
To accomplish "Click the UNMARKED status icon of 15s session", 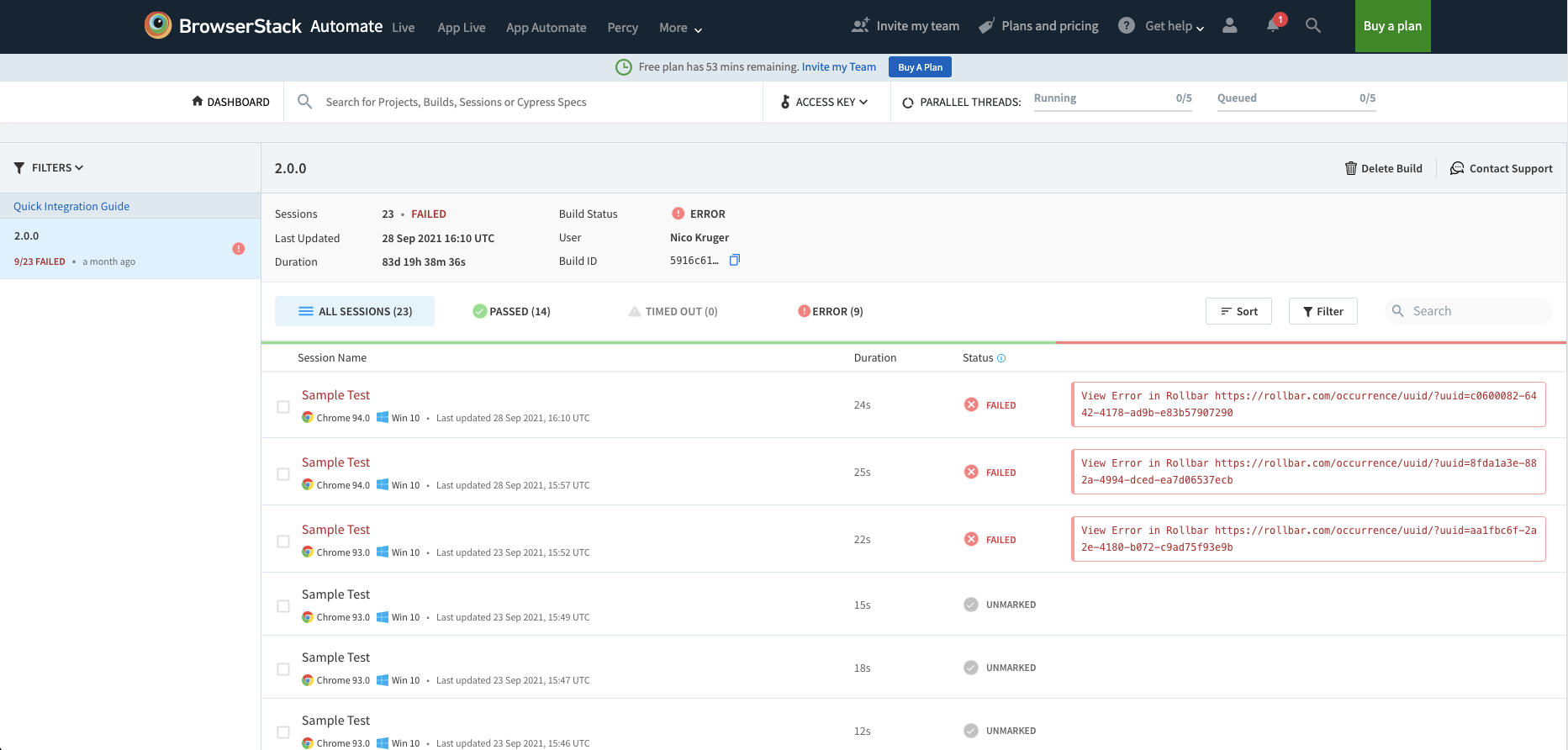I will click(x=971, y=605).
